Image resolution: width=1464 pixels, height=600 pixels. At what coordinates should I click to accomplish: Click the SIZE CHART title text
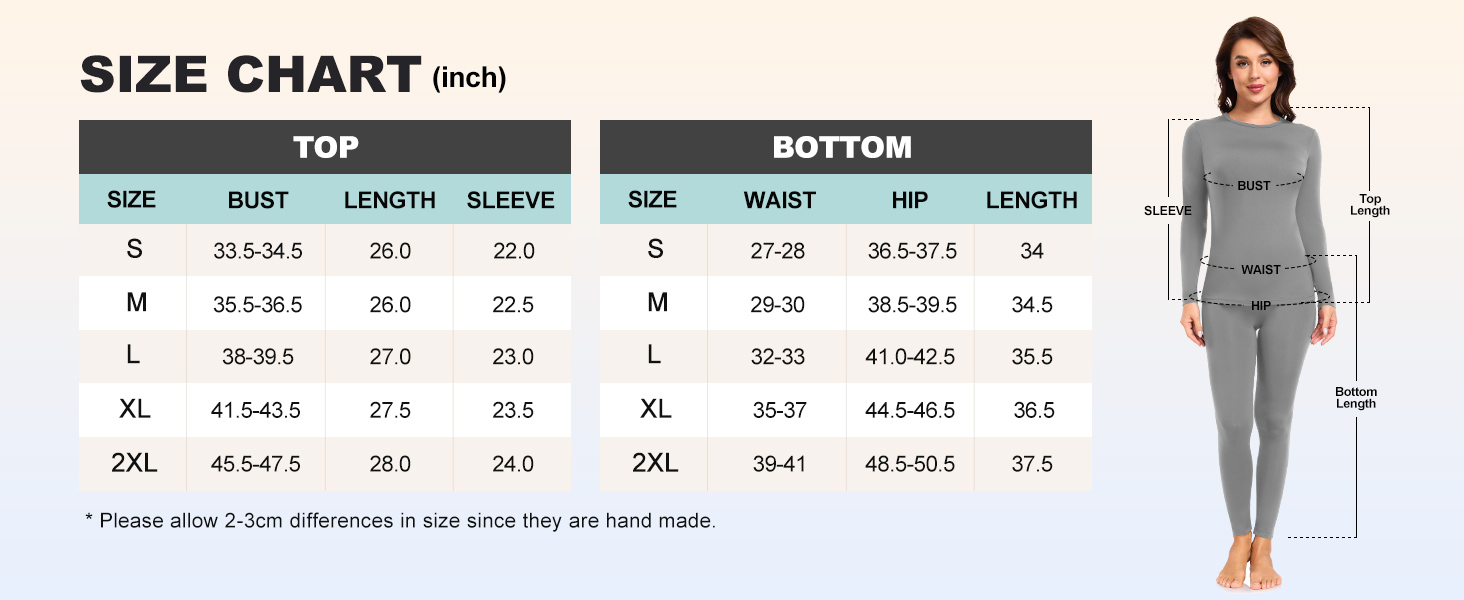250,75
